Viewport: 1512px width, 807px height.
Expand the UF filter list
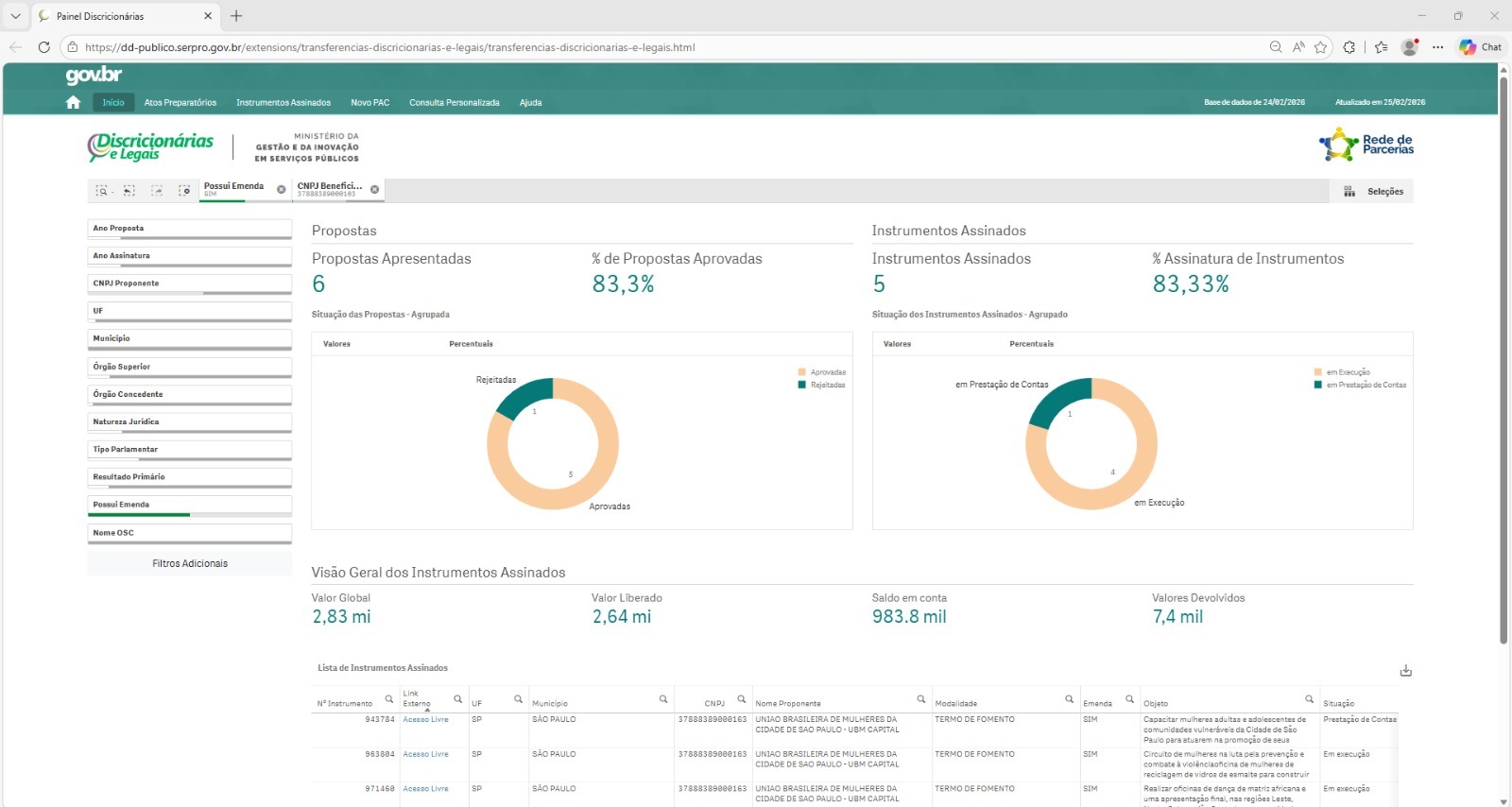[x=189, y=311]
